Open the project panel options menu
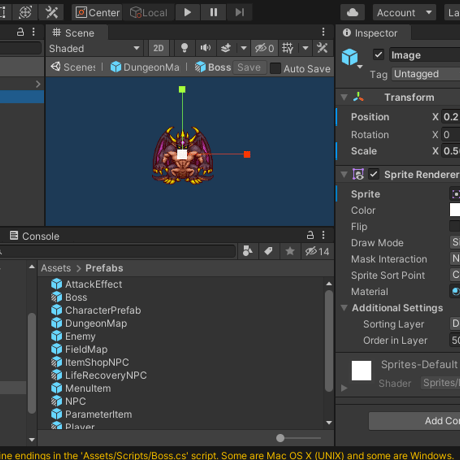Screen dimensions: 460x460 tap(323, 235)
